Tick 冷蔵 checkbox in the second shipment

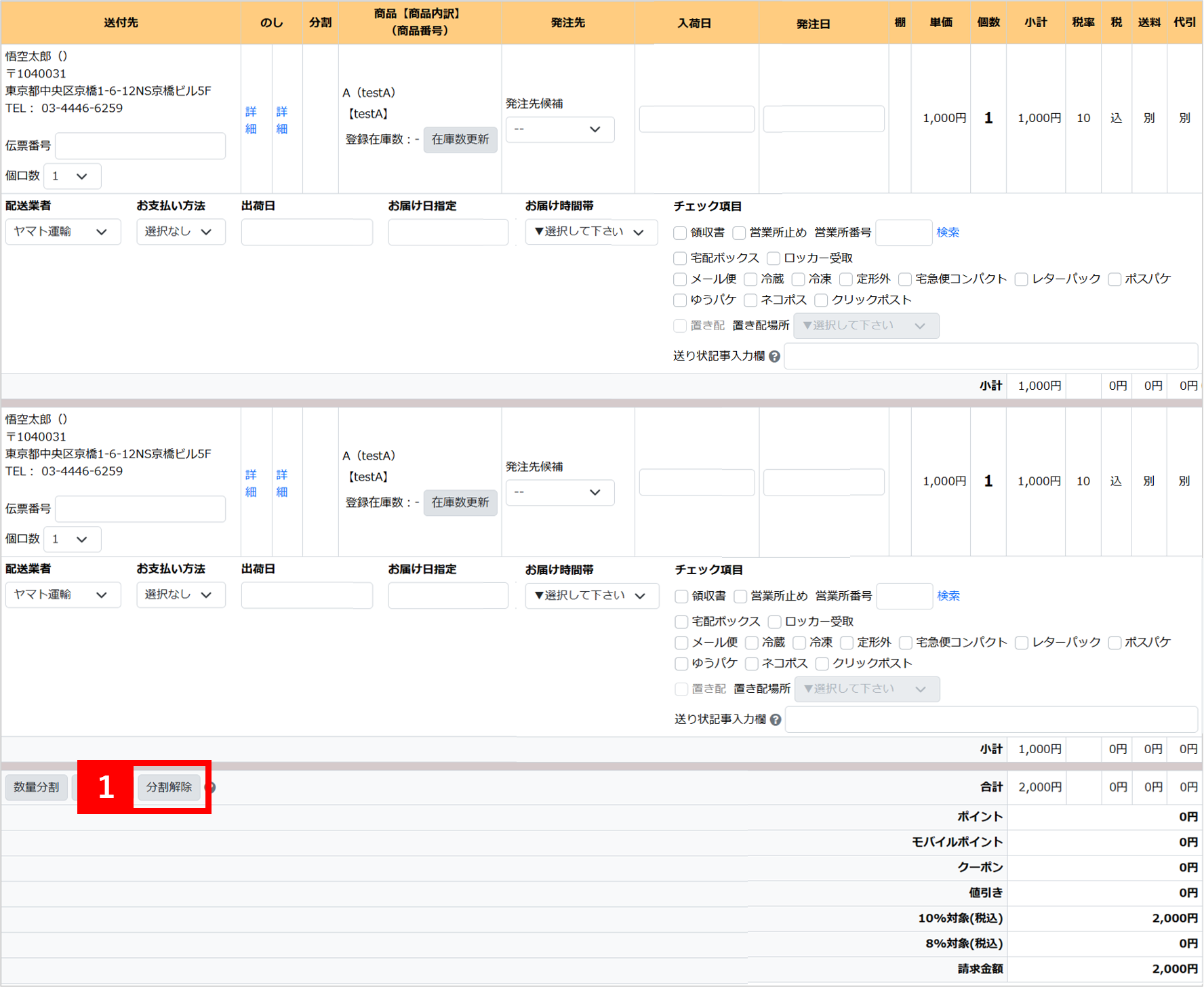tap(752, 643)
